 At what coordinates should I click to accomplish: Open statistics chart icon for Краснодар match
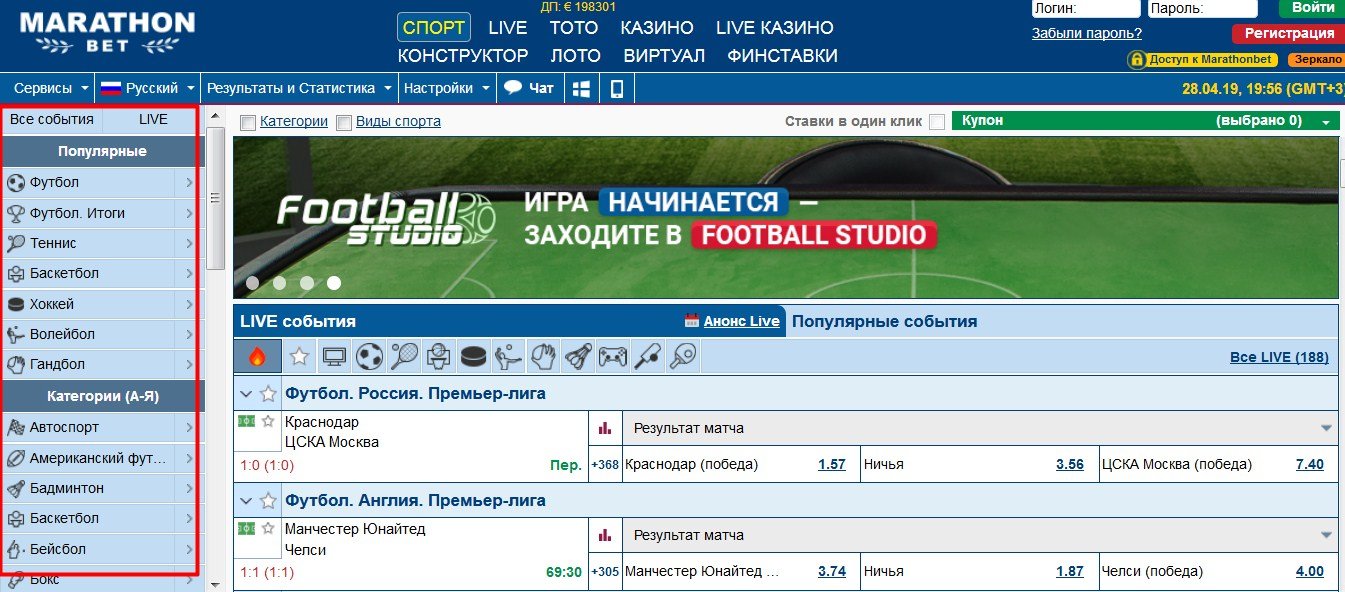pos(604,428)
